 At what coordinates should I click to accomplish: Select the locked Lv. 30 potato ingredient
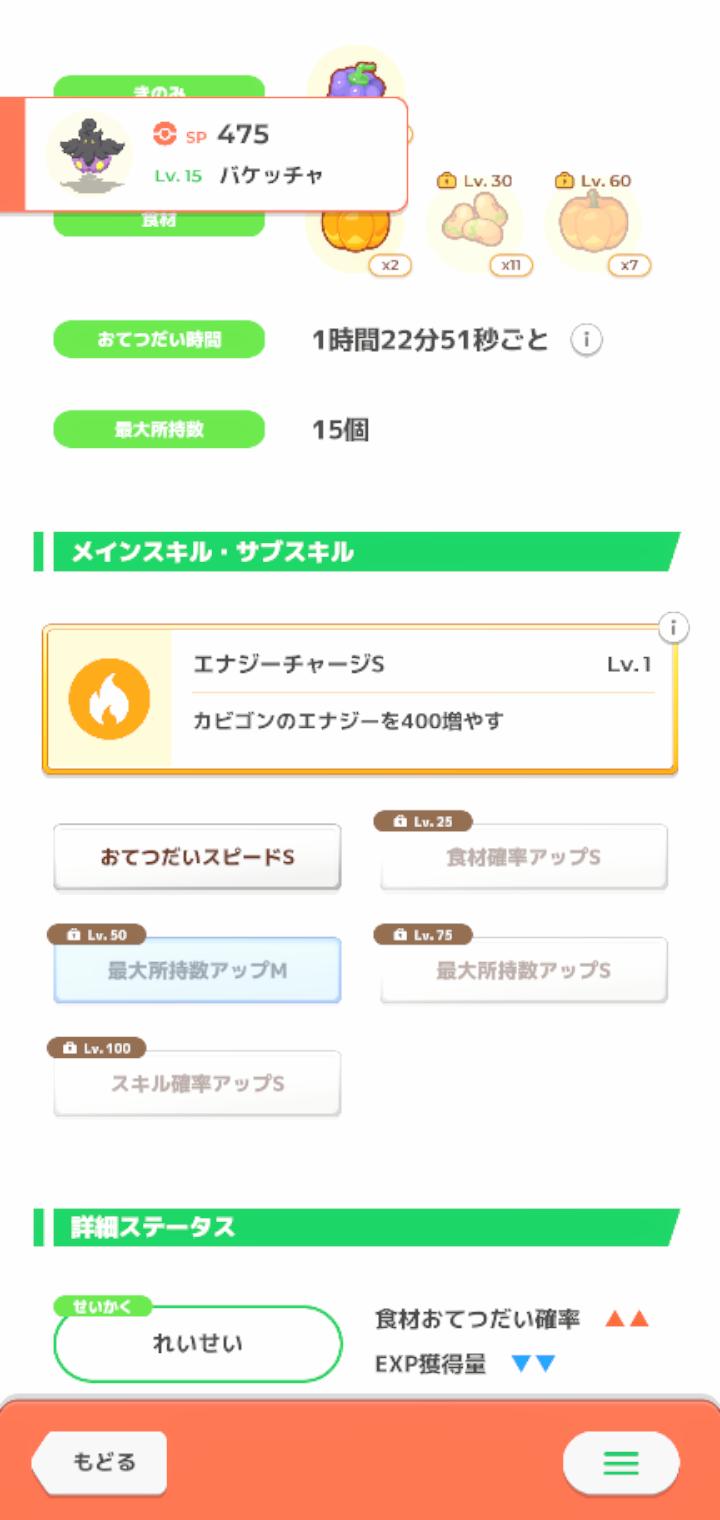pos(474,222)
